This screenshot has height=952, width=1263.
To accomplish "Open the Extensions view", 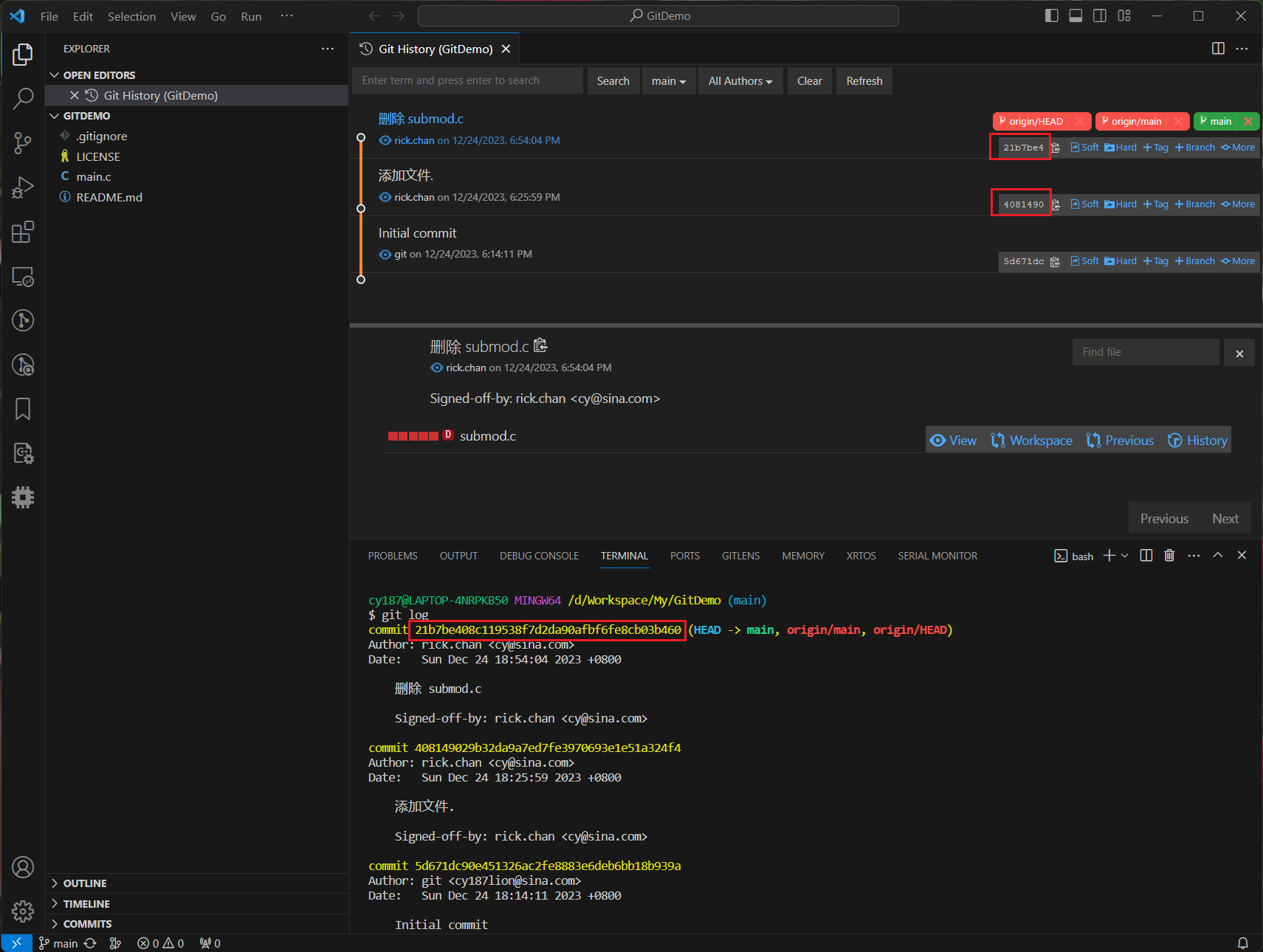I will click(23, 232).
